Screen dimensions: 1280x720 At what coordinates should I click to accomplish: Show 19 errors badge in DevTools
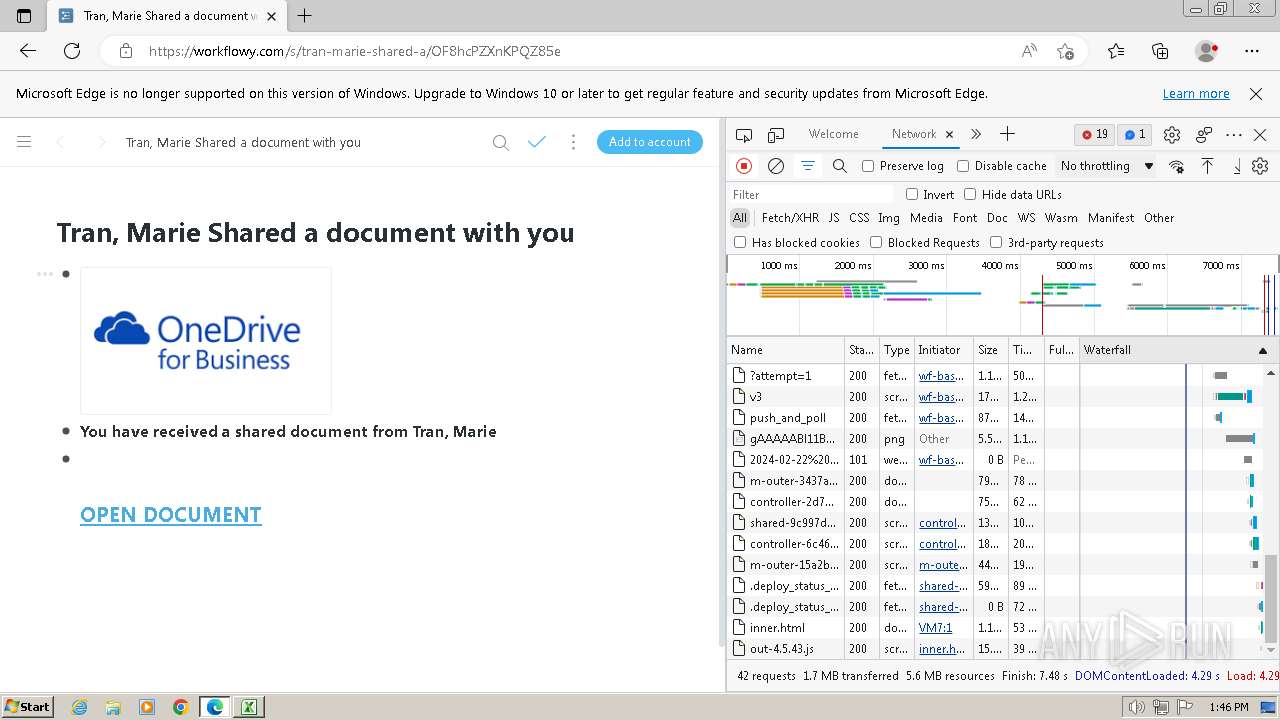tap(1095, 134)
